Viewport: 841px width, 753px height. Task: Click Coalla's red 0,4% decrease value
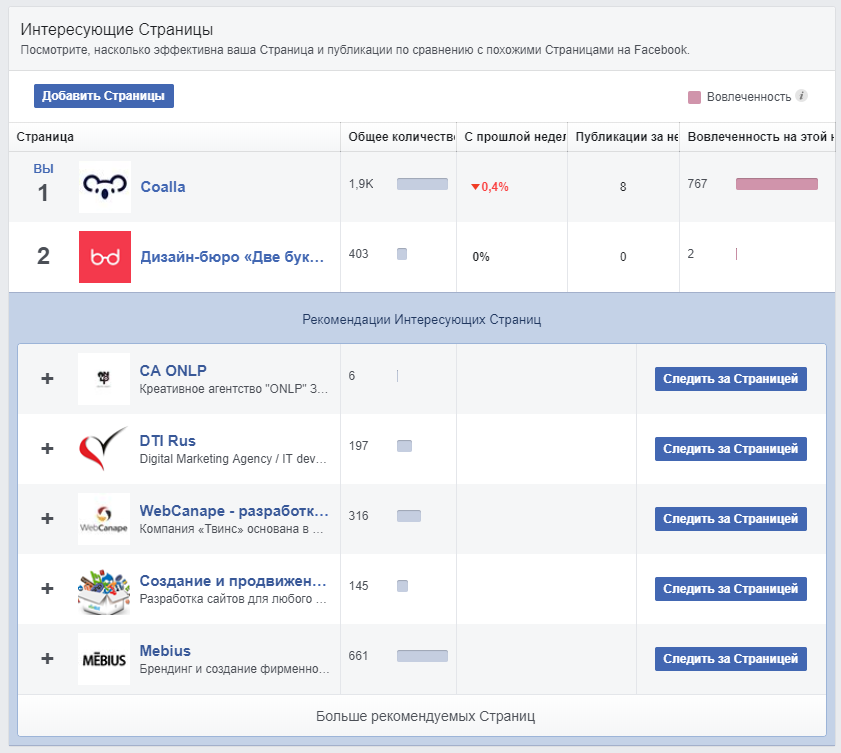490,187
